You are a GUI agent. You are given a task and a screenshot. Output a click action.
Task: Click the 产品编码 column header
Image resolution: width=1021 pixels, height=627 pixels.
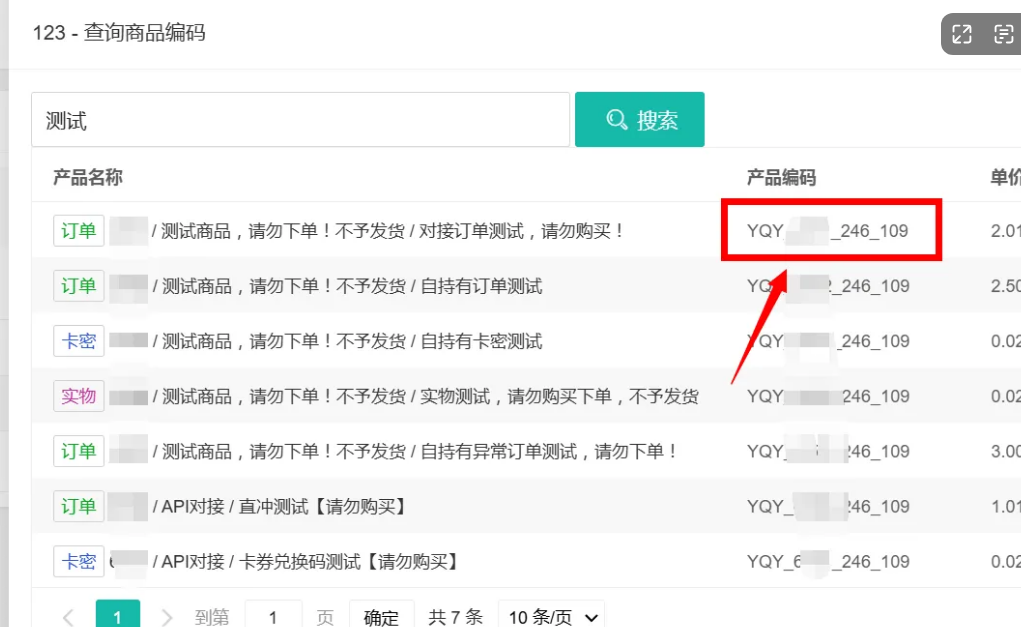click(781, 177)
